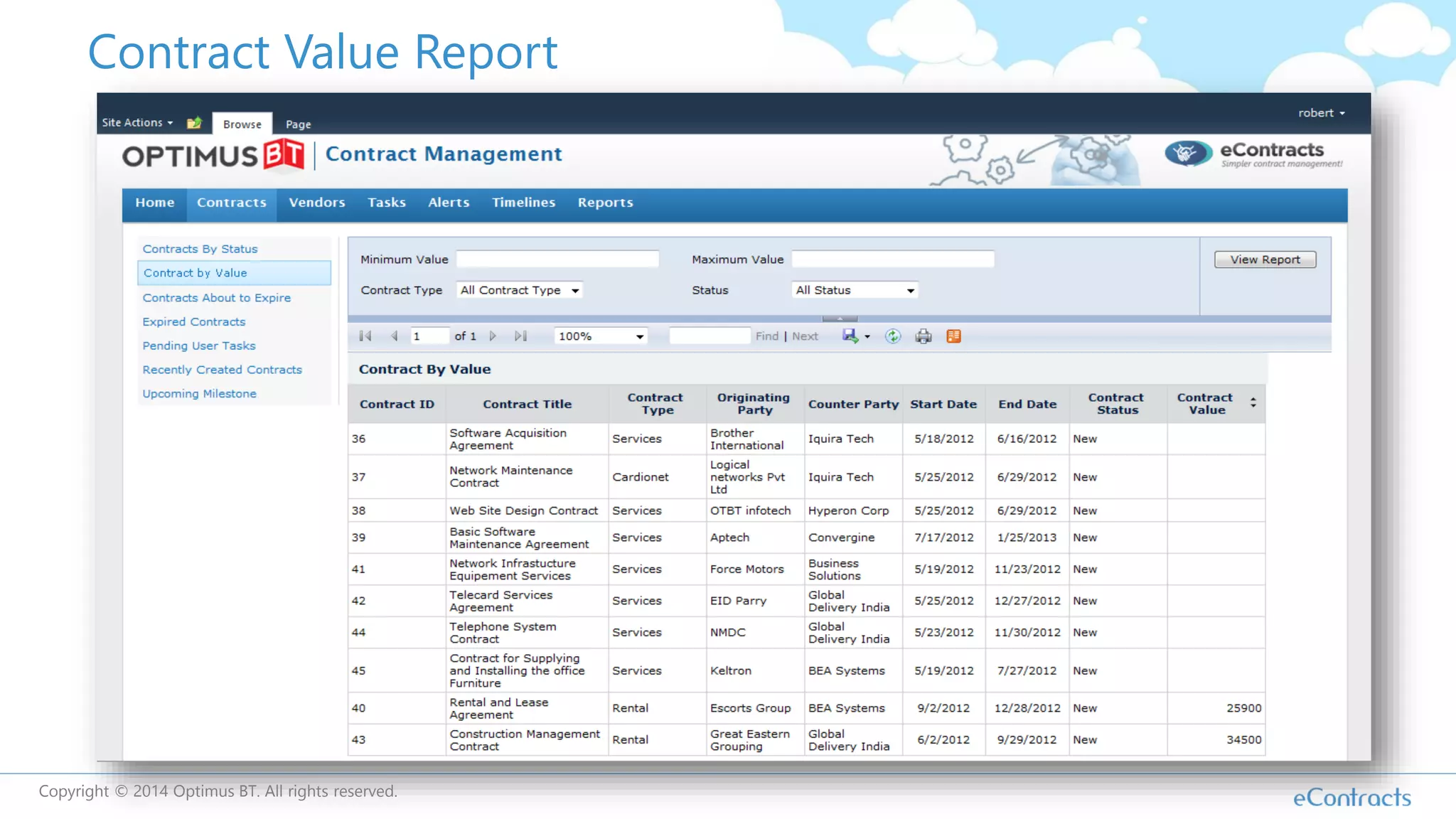
Task: Click contract value 34500
Action: (x=1243, y=739)
